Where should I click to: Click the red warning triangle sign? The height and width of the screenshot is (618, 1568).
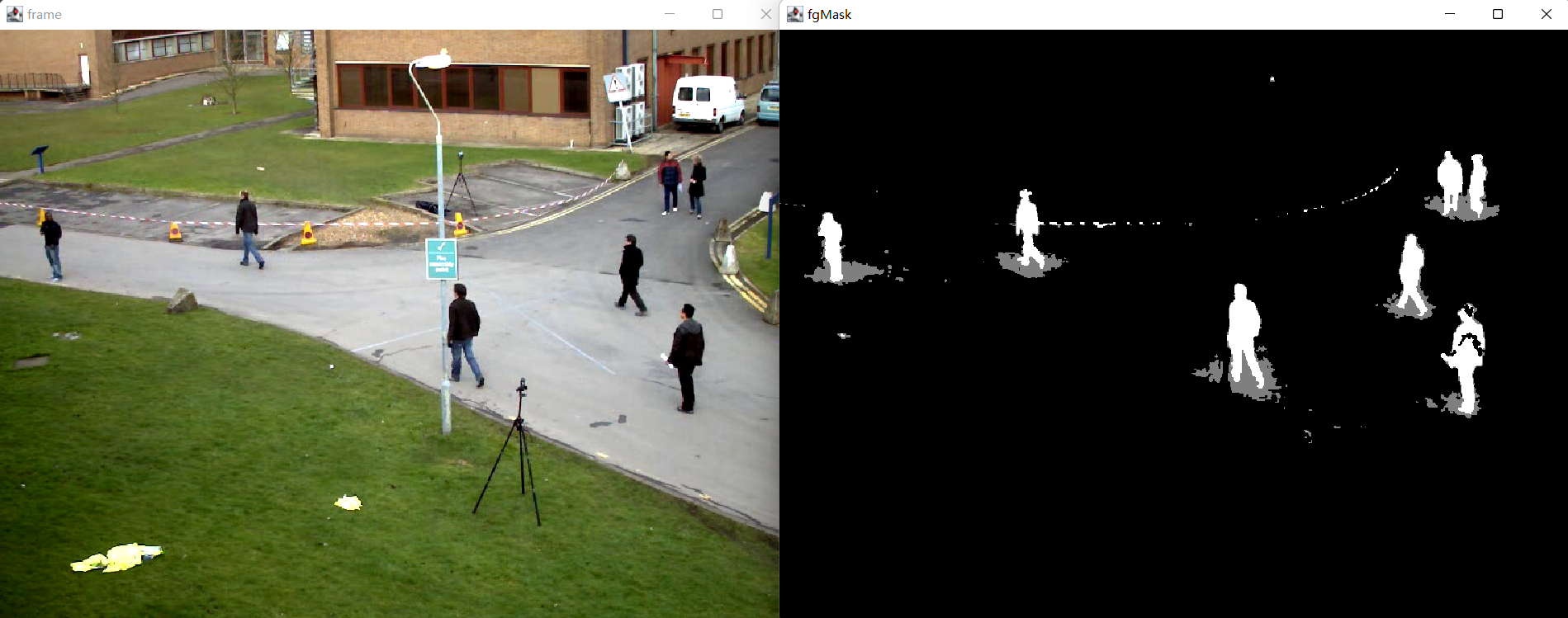(x=616, y=85)
